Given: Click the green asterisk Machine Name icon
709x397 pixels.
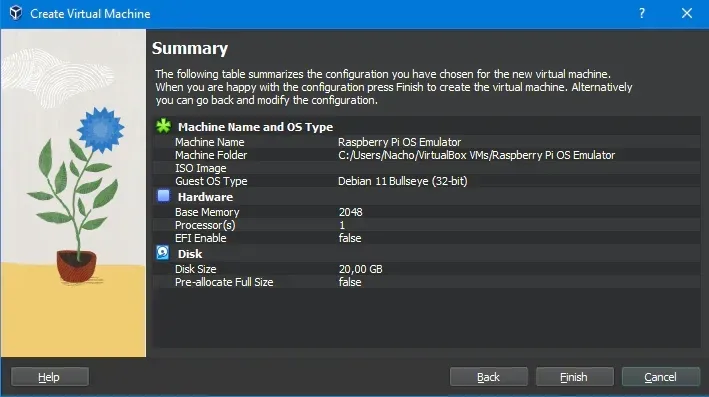Looking at the screenshot, I should click(163, 126).
